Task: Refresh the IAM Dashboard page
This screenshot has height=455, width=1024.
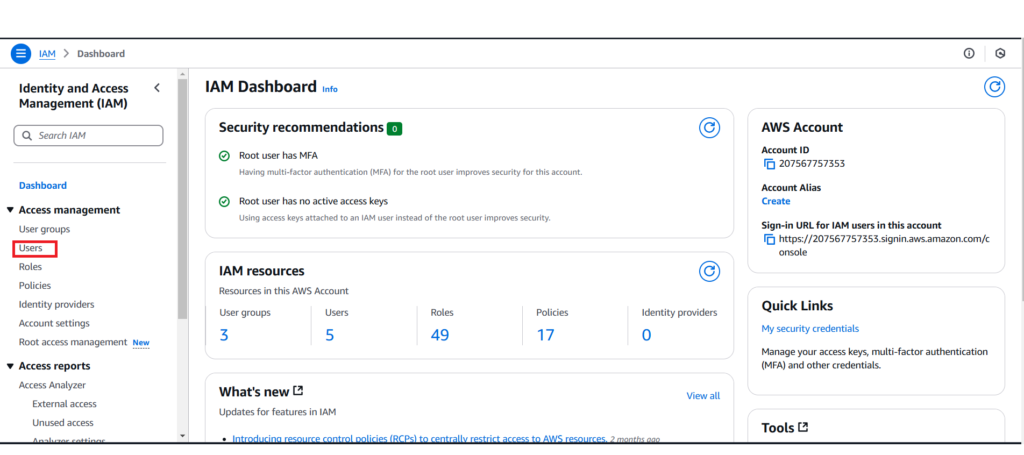Action: pyautogui.click(x=993, y=87)
